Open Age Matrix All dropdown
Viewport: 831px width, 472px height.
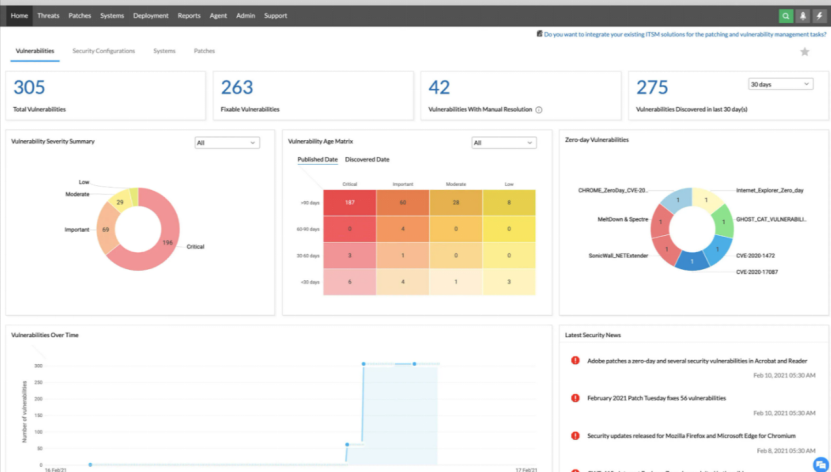(503, 143)
